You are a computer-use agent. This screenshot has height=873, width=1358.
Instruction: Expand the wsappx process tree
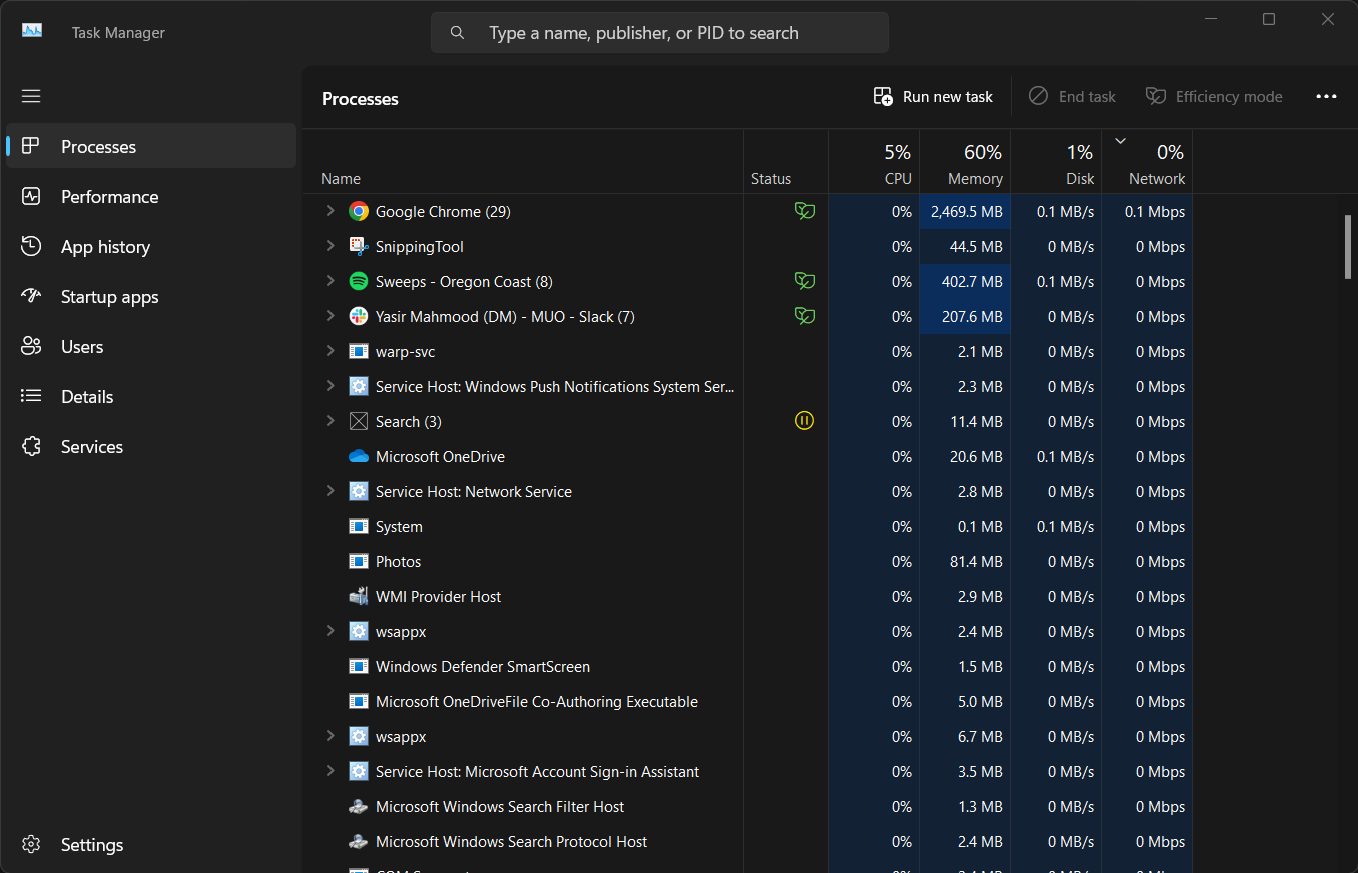click(x=331, y=631)
